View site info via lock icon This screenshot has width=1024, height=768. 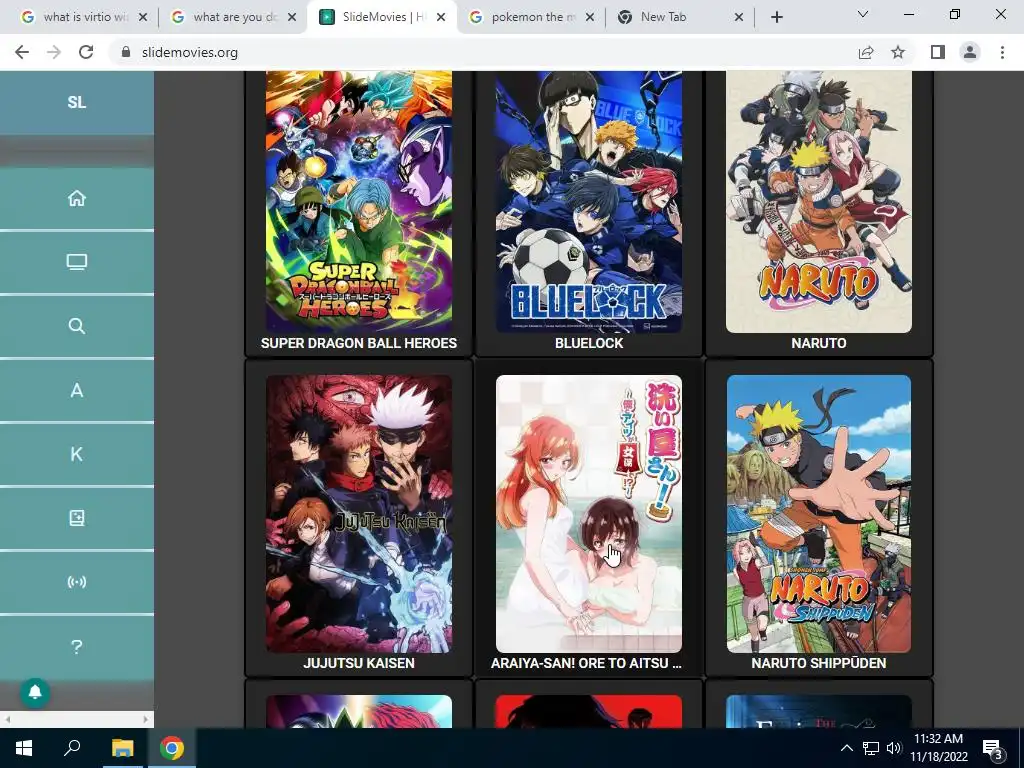[126, 52]
